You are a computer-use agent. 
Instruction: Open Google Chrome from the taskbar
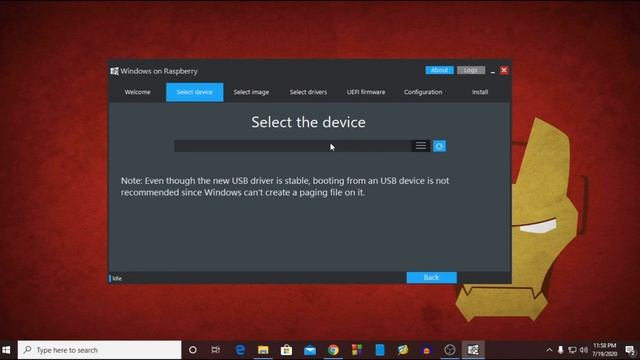[x=333, y=350]
